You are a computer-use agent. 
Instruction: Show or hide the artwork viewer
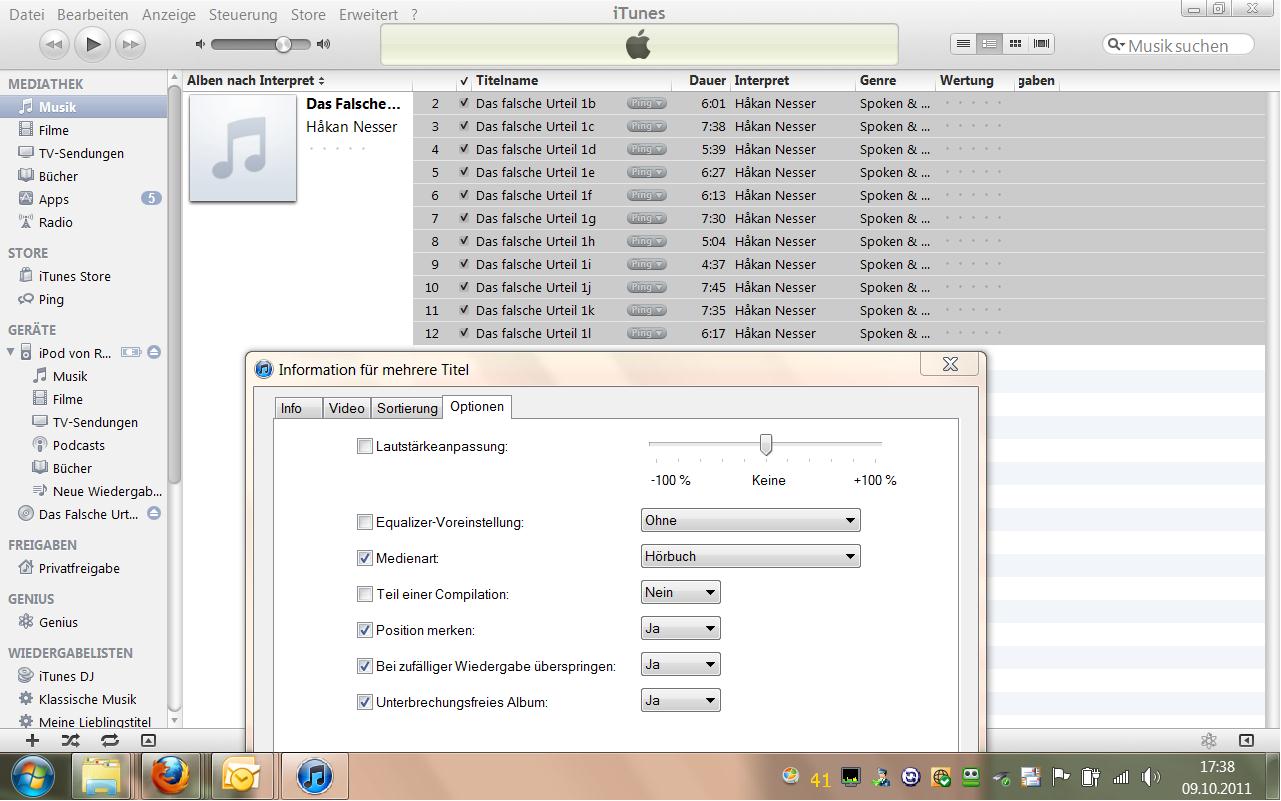(x=148, y=741)
